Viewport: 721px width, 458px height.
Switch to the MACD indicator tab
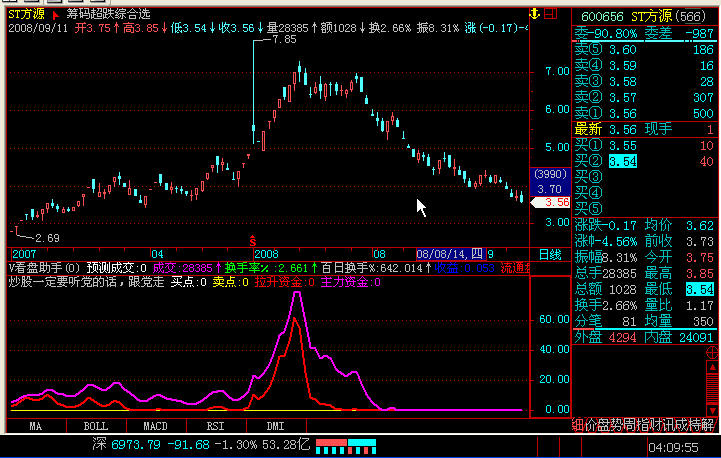[x=155, y=426]
